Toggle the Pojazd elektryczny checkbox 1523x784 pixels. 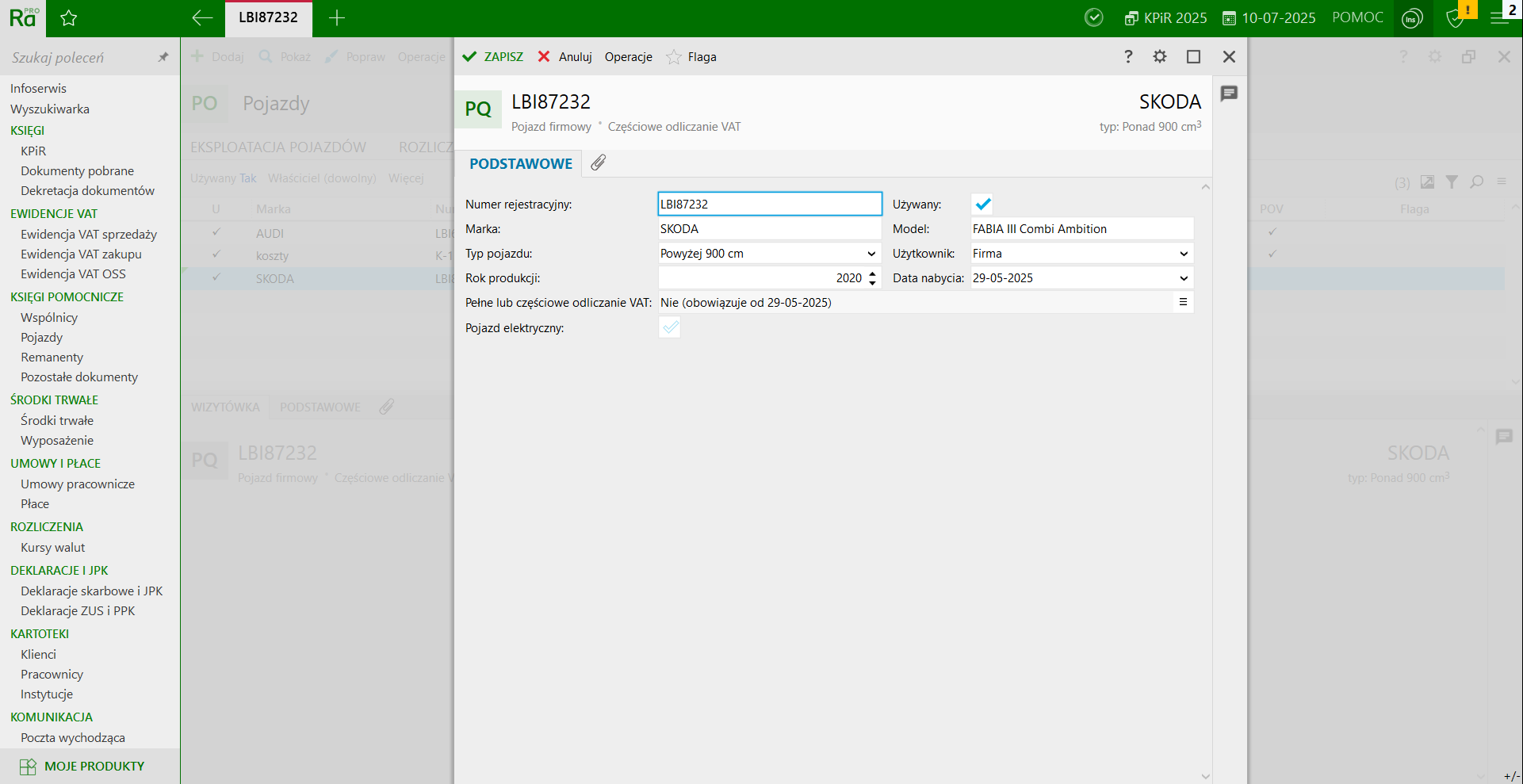(x=670, y=327)
